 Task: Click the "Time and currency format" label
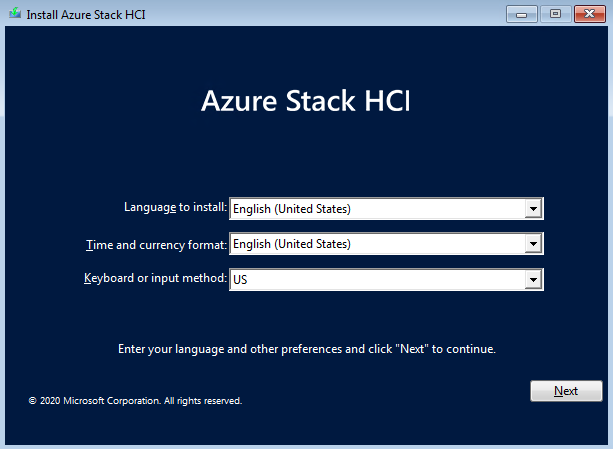(157, 243)
